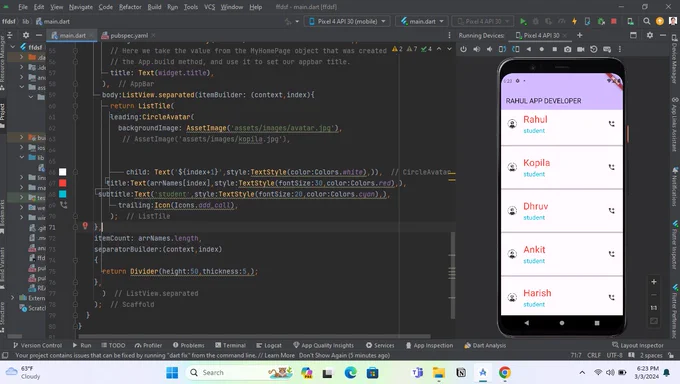
Task: Select the Pixel 4 API 30 device tab
Action: [x=541, y=36]
